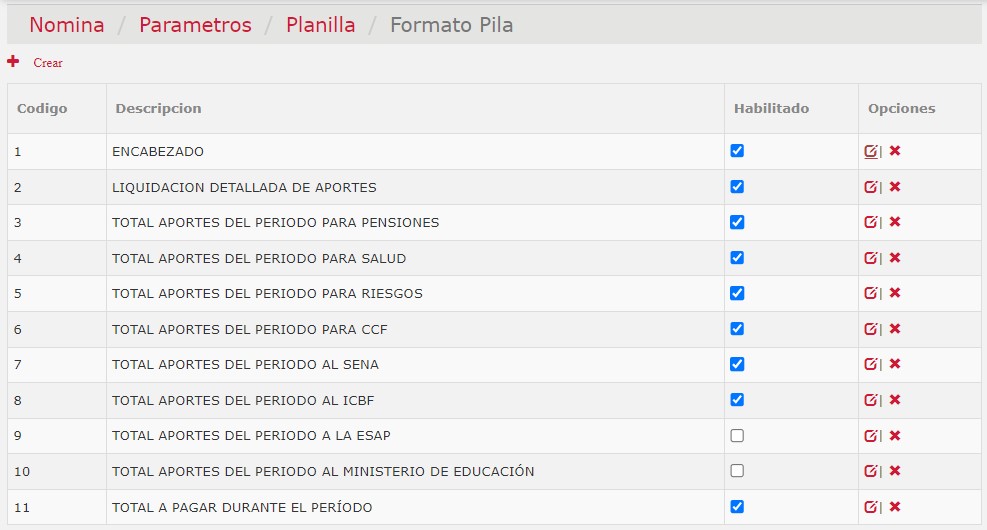Click the red plus Crear icon
Viewport: 987px width, 530px height.
(x=13, y=62)
